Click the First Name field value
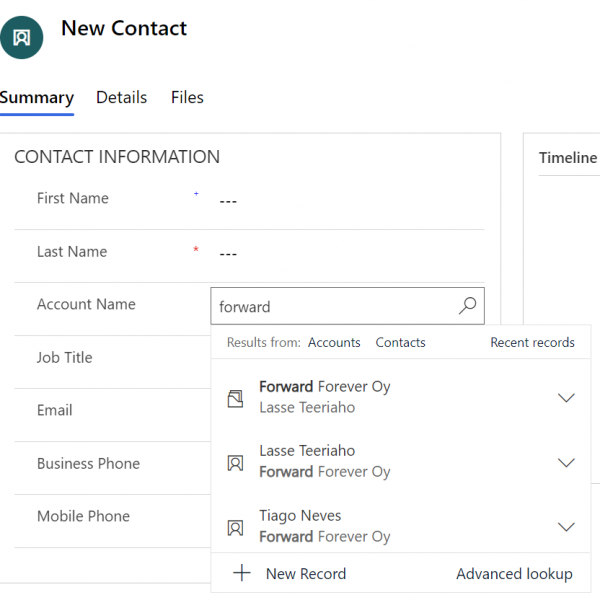This screenshot has height=600, width=600. [228, 201]
